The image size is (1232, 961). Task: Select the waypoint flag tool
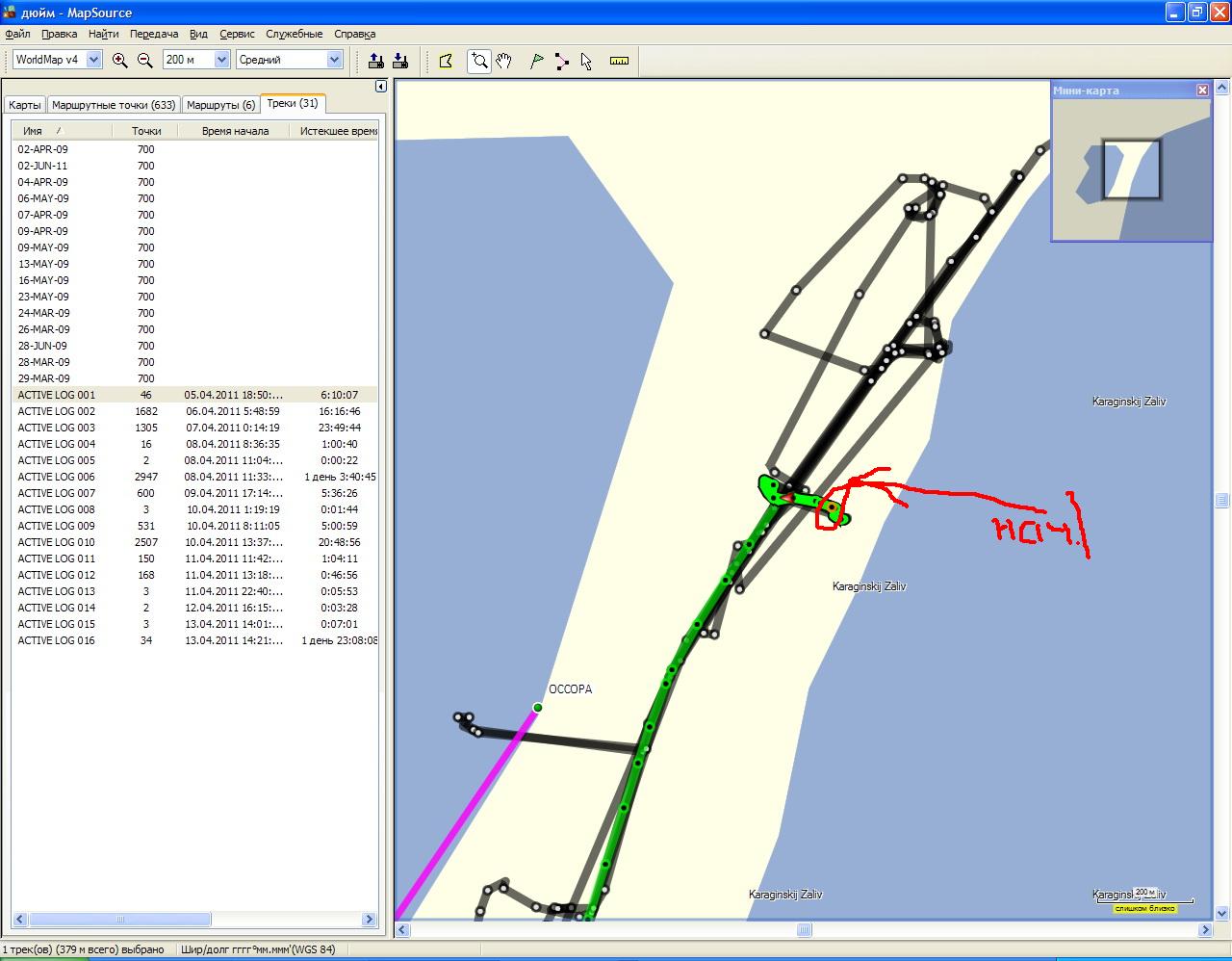click(x=536, y=61)
